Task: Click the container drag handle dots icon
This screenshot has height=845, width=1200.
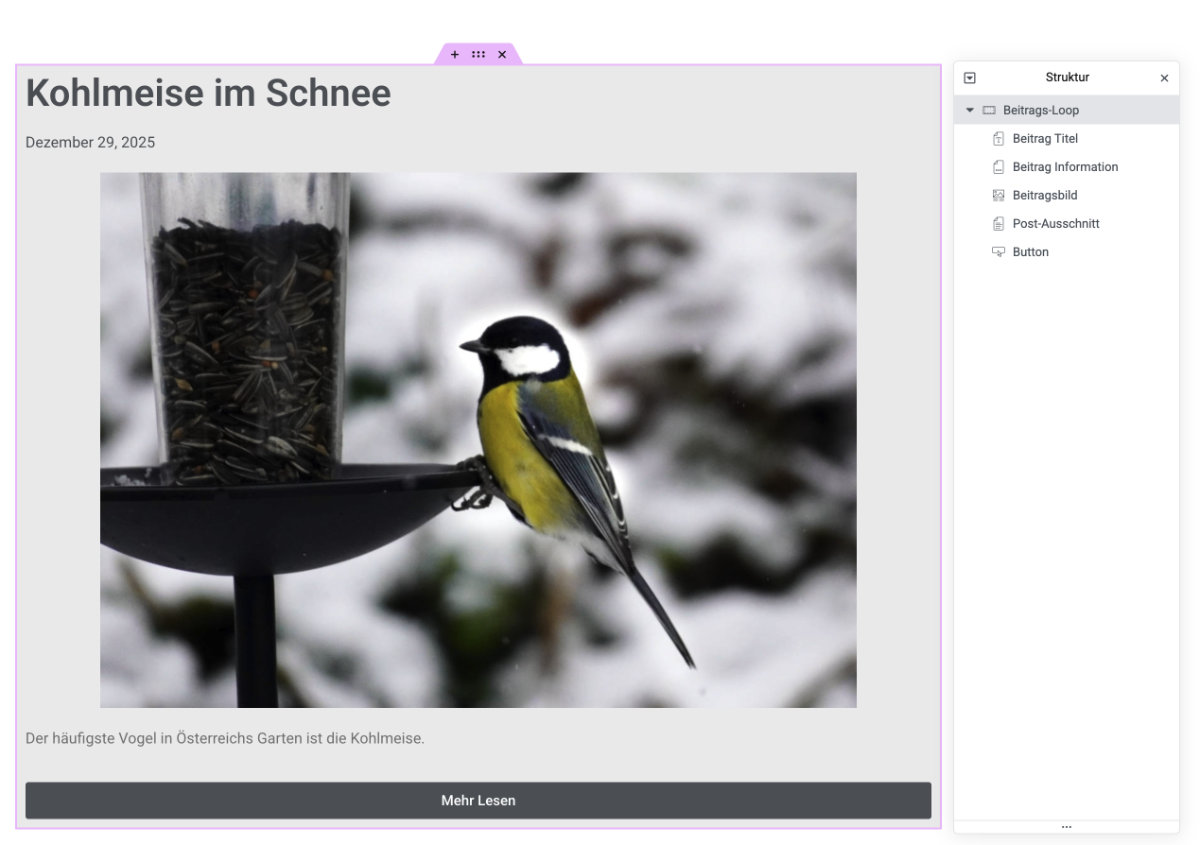Action: click(x=478, y=55)
